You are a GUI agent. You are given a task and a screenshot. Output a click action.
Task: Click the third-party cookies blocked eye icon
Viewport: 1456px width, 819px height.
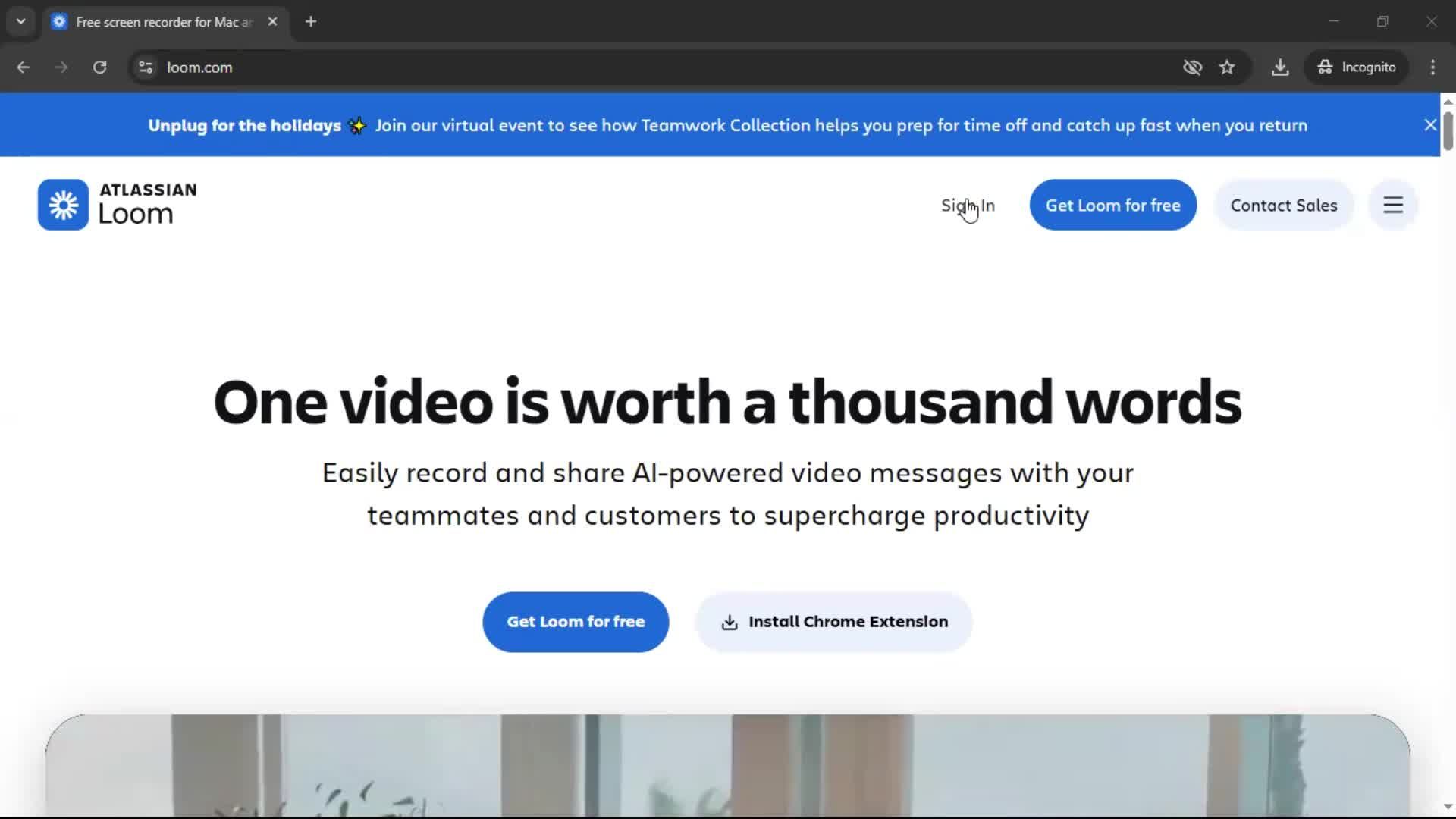point(1192,67)
